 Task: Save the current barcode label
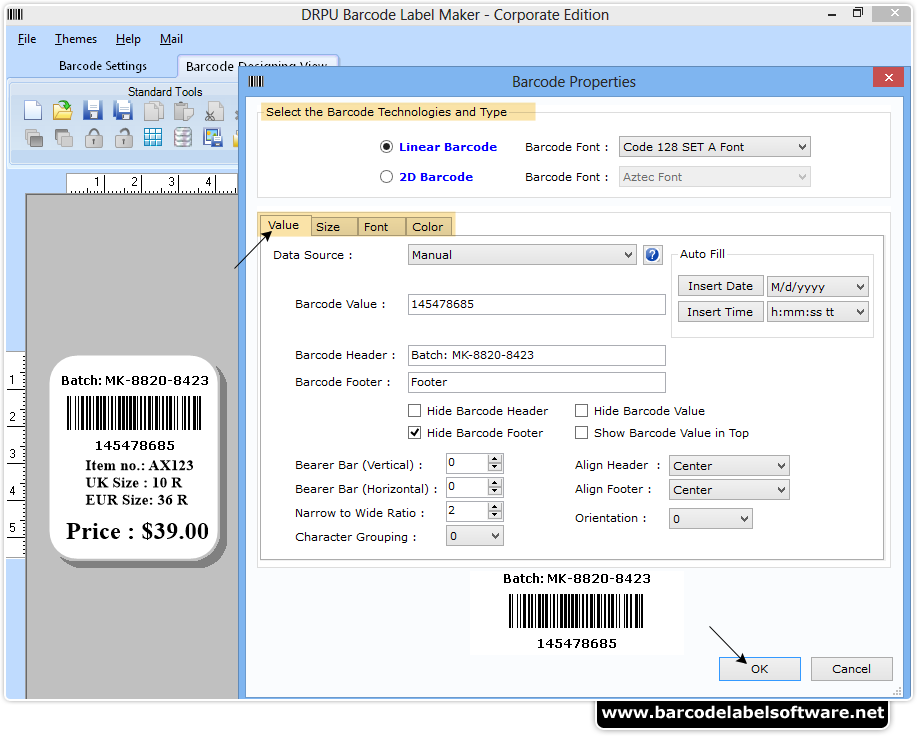(92, 110)
